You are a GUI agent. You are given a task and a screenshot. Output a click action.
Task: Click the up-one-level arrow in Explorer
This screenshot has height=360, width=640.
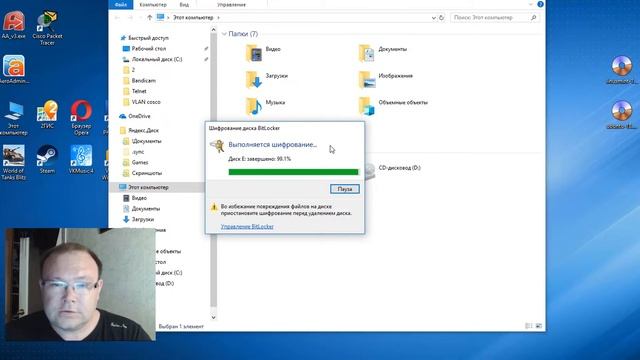click(x=149, y=18)
